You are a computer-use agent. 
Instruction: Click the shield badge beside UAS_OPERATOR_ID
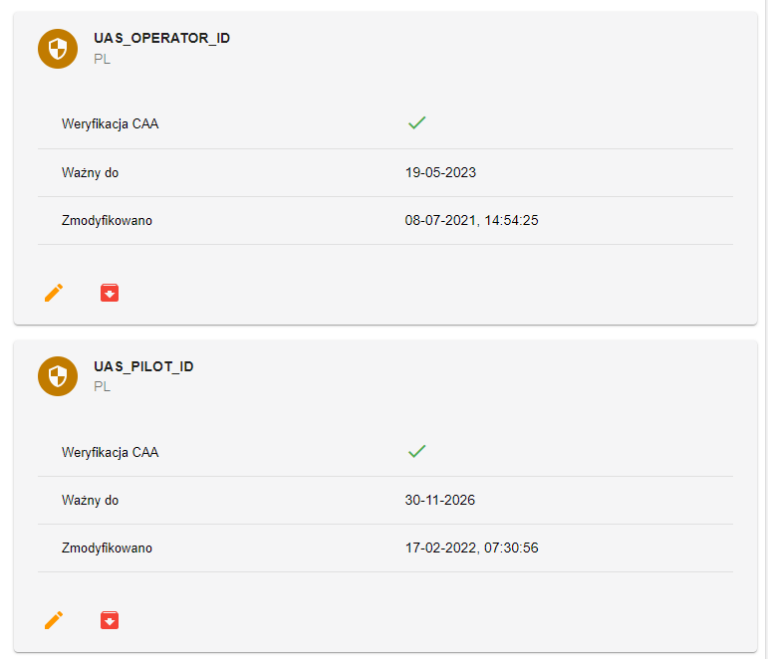(x=58, y=49)
